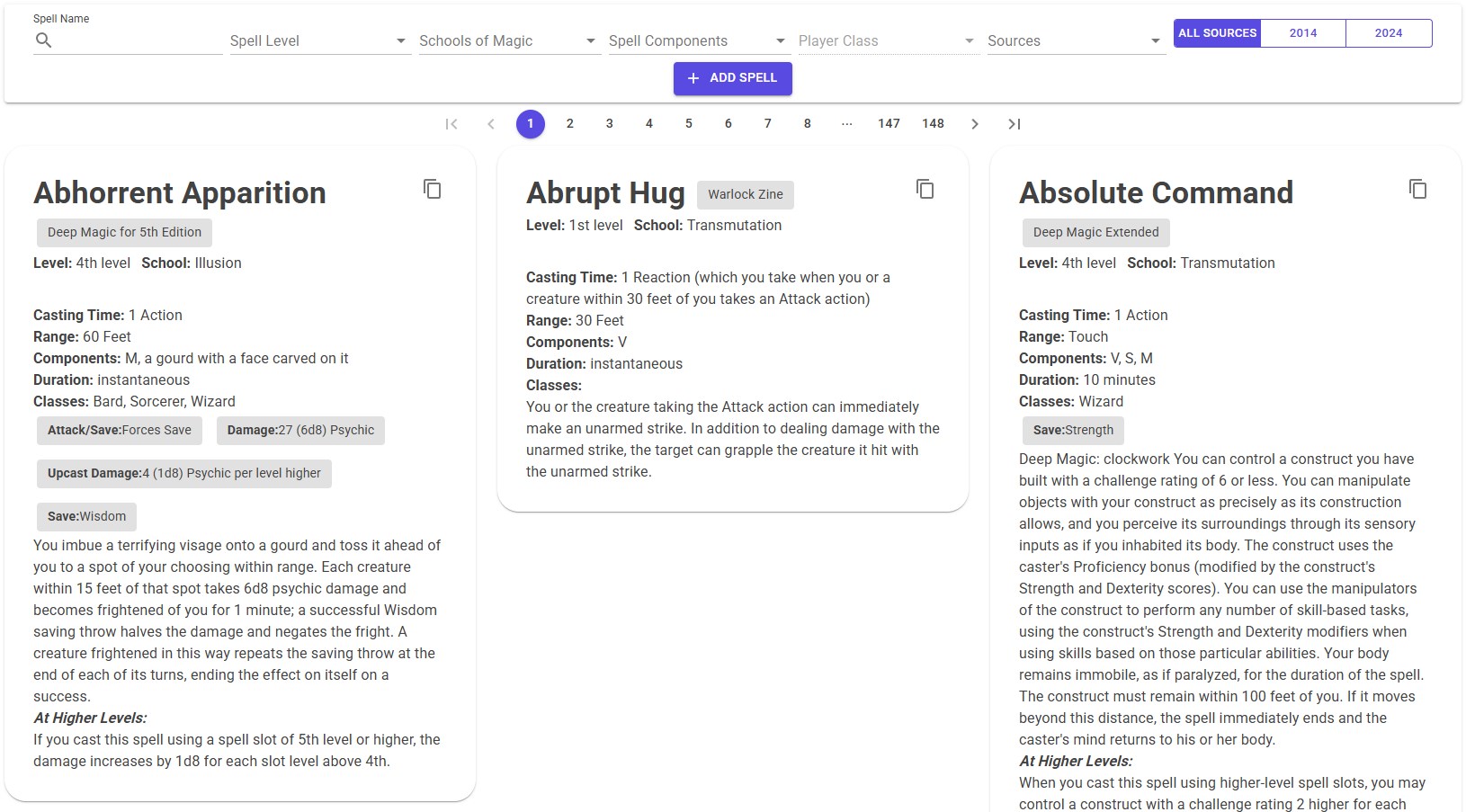Go to the next page arrow

pyautogui.click(x=974, y=124)
